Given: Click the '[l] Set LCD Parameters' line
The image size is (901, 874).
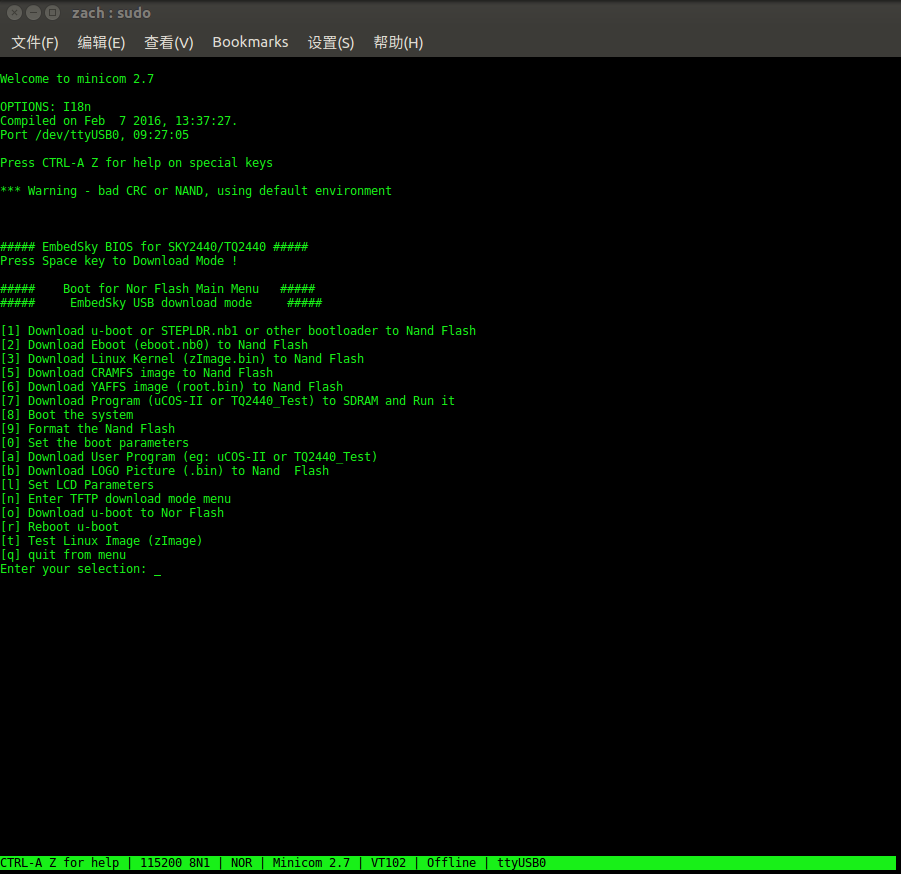Looking at the screenshot, I should click(x=77, y=485).
